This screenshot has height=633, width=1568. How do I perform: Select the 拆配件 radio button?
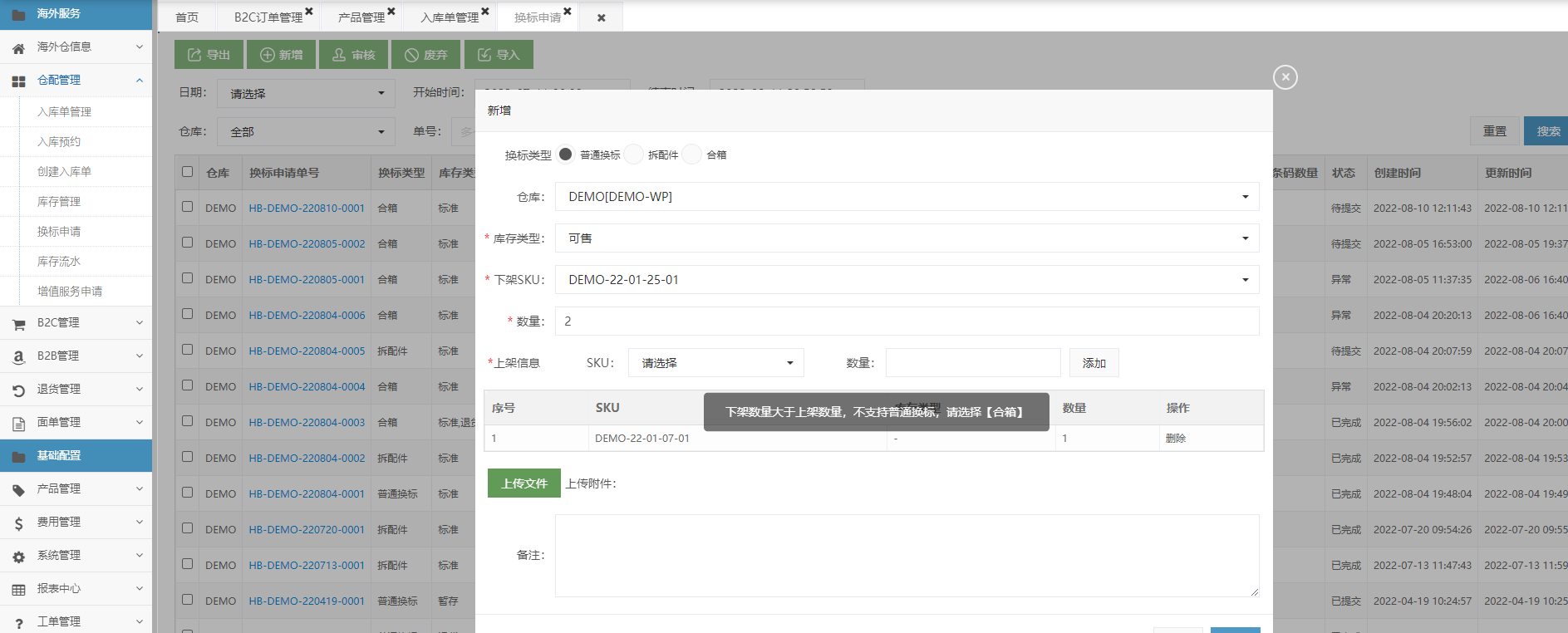tap(634, 155)
